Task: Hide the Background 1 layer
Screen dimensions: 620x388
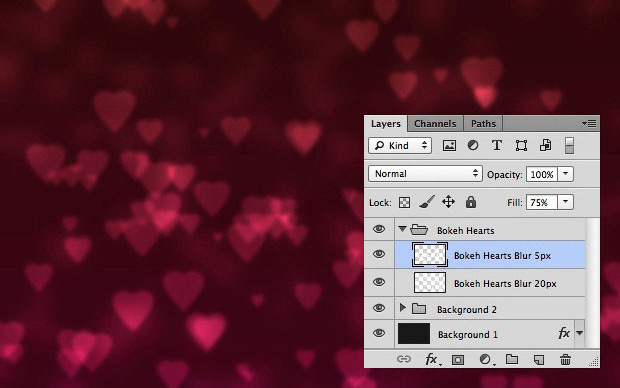Action: pyautogui.click(x=379, y=333)
